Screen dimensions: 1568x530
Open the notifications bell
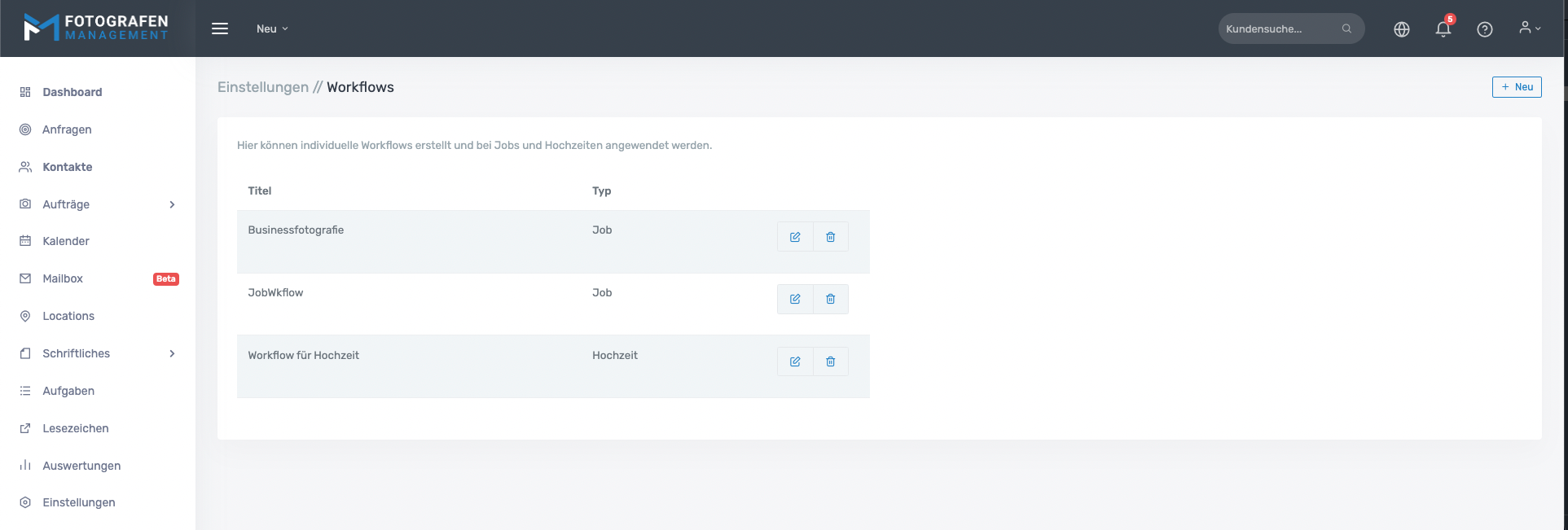(1443, 29)
